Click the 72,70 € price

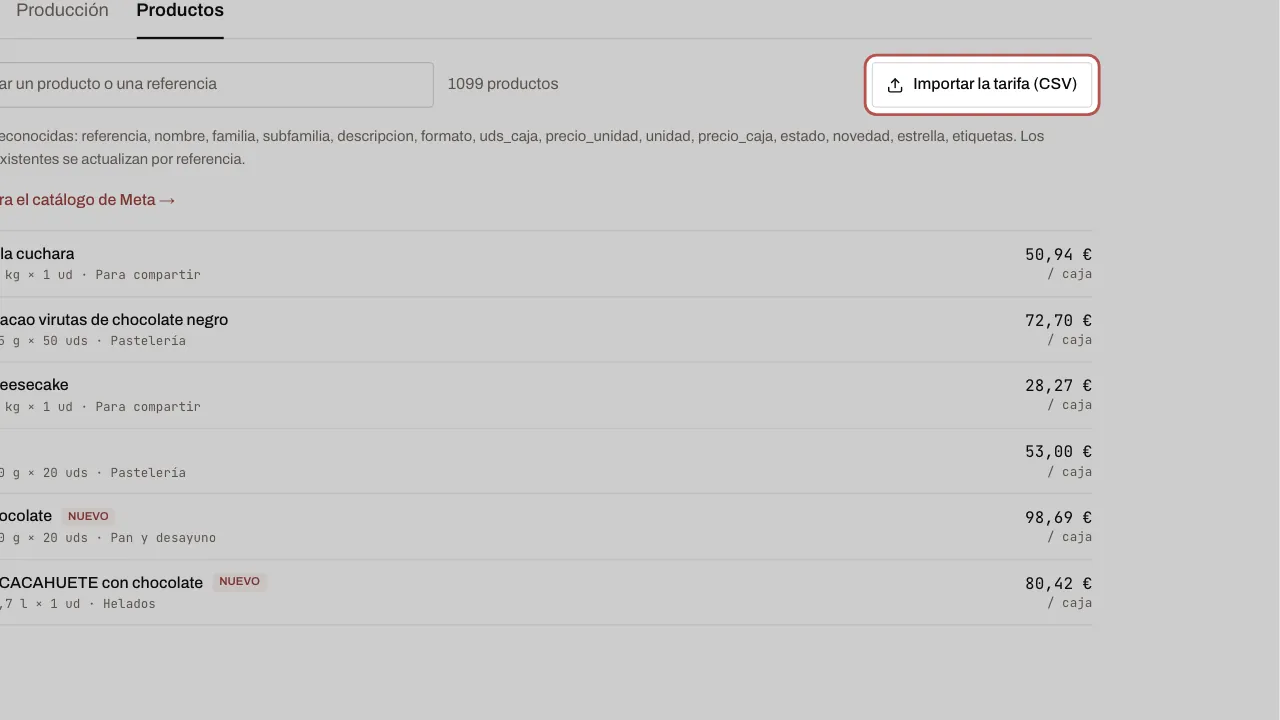pyautogui.click(x=1058, y=321)
